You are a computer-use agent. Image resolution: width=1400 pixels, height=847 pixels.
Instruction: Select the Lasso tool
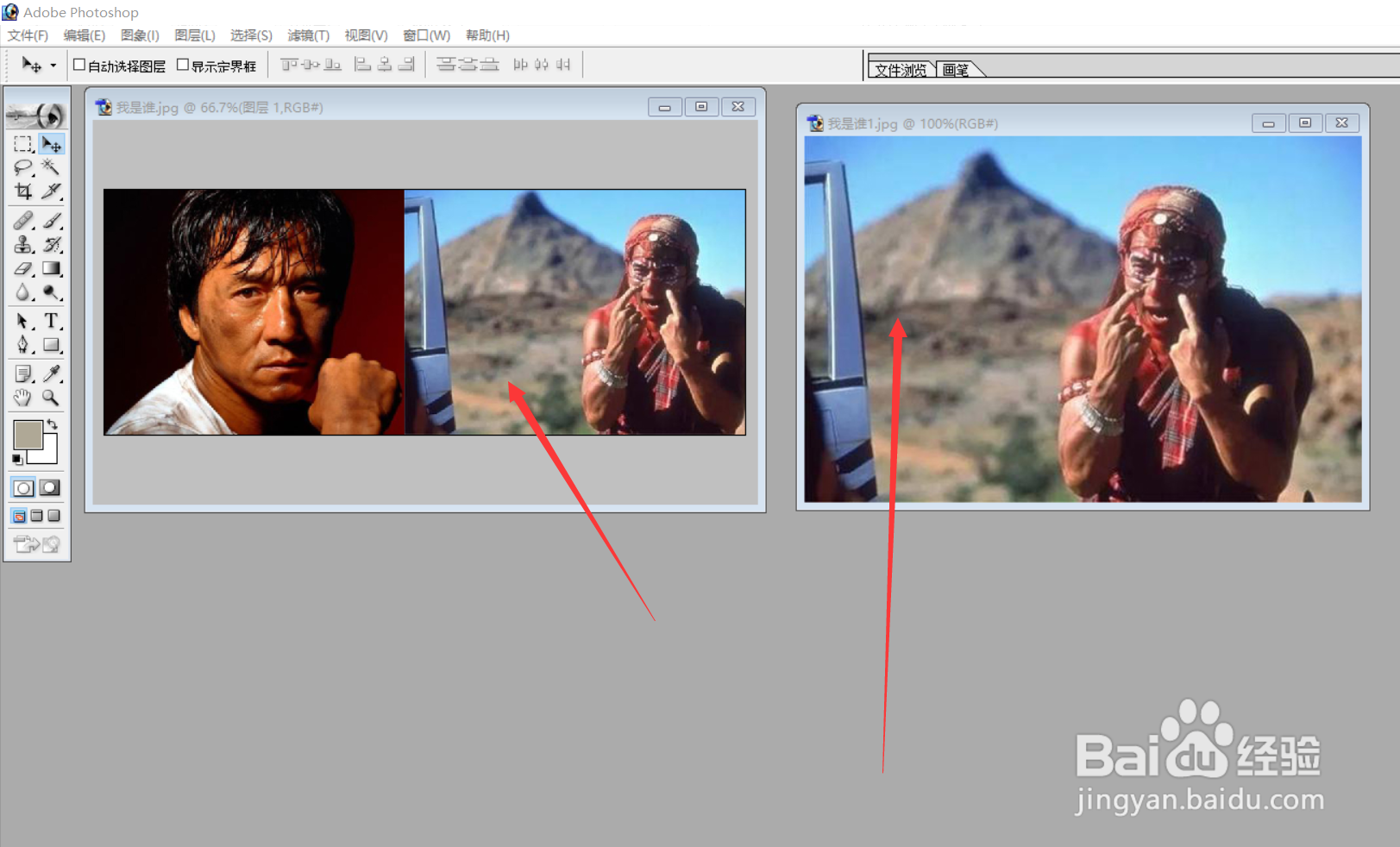point(23,167)
